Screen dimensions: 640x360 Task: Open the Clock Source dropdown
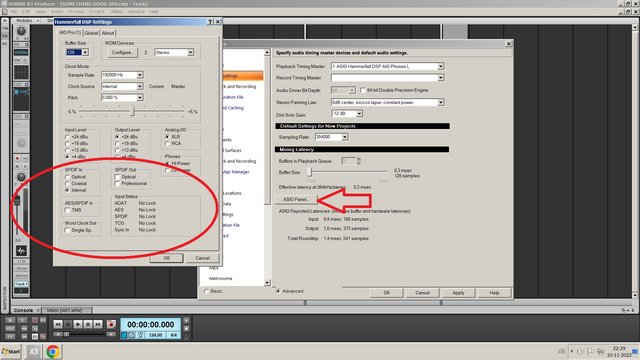coord(140,87)
